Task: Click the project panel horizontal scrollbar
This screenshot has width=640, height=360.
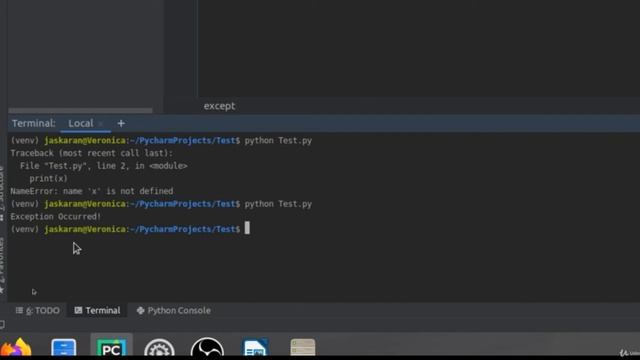Action: (x=80, y=110)
